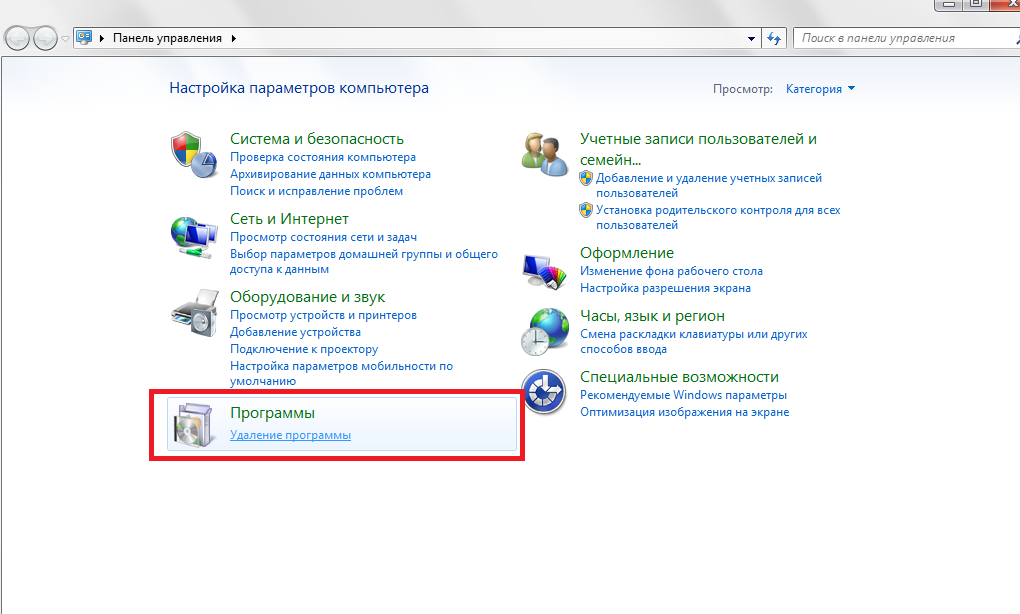
Task: Open Appearance monitor color icon
Action: pyautogui.click(x=544, y=271)
